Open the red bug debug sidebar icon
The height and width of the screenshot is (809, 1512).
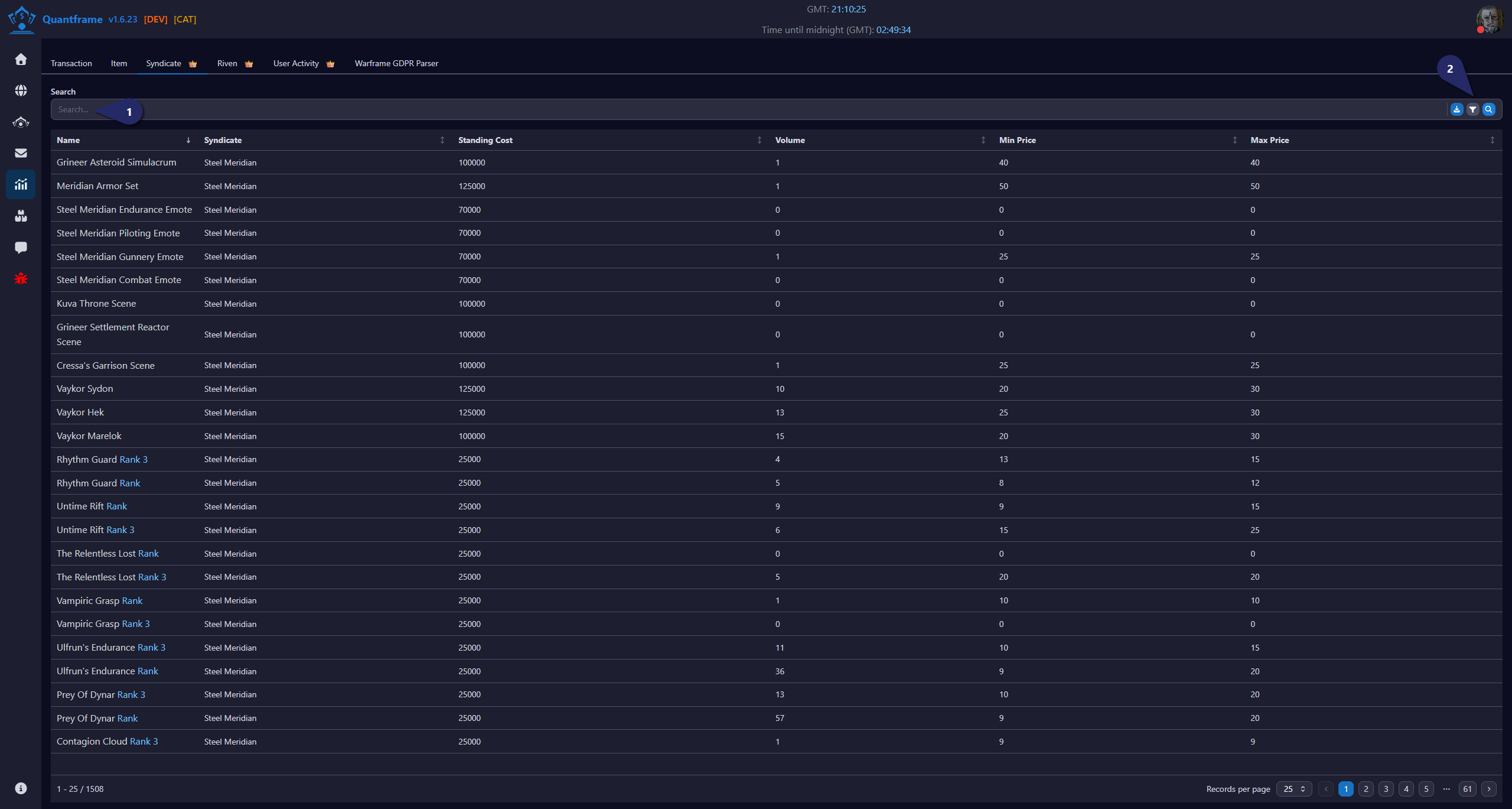coord(21,278)
